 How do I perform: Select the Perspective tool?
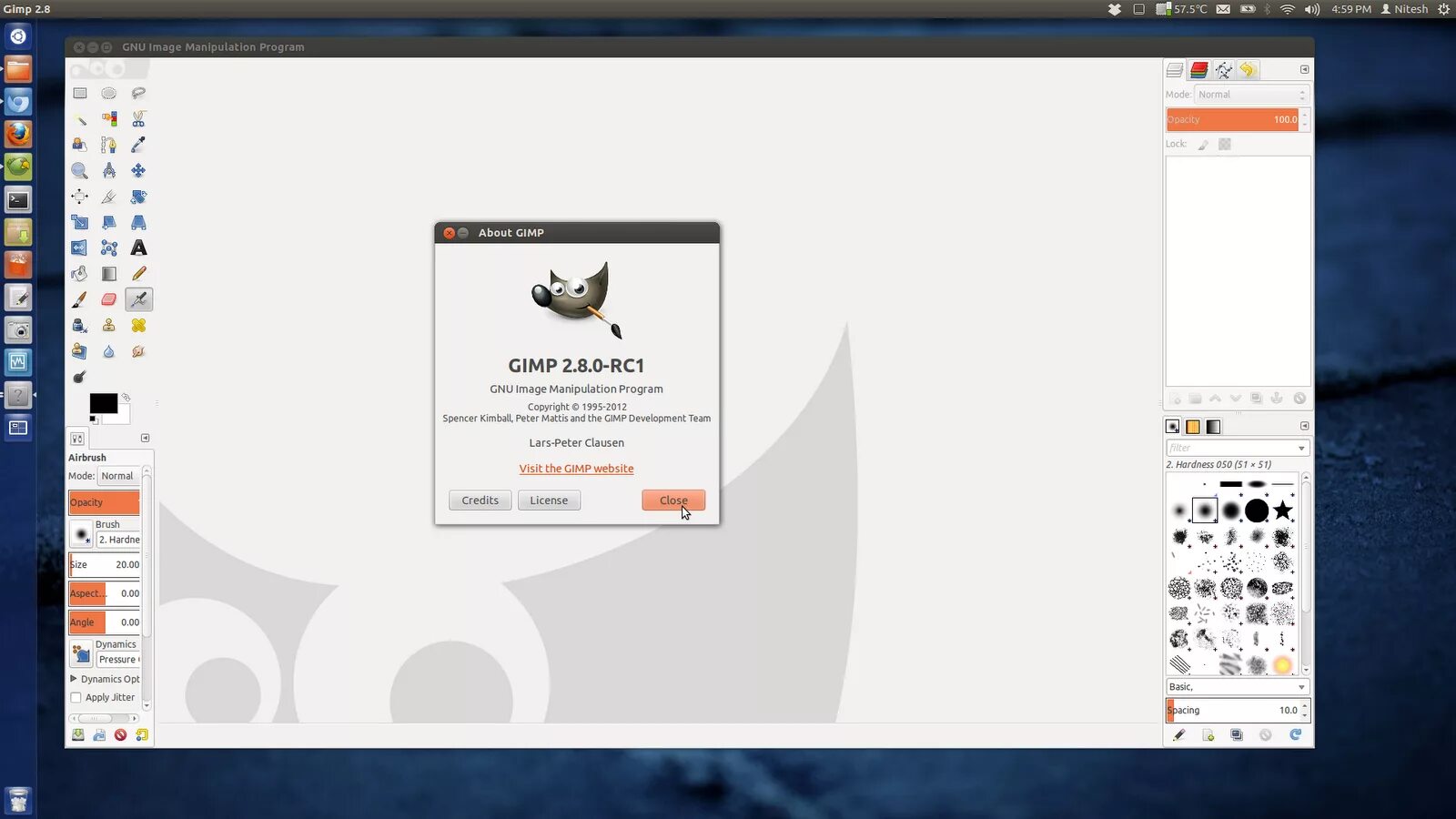[138, 222]
